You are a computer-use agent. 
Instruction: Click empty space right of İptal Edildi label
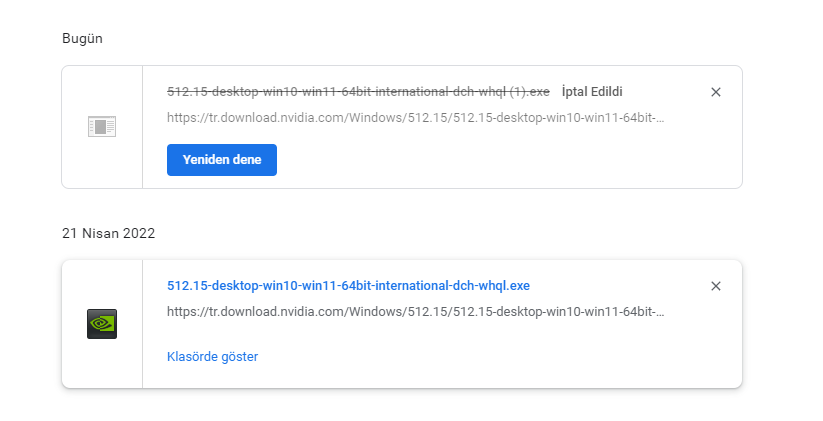pos(665,92)
